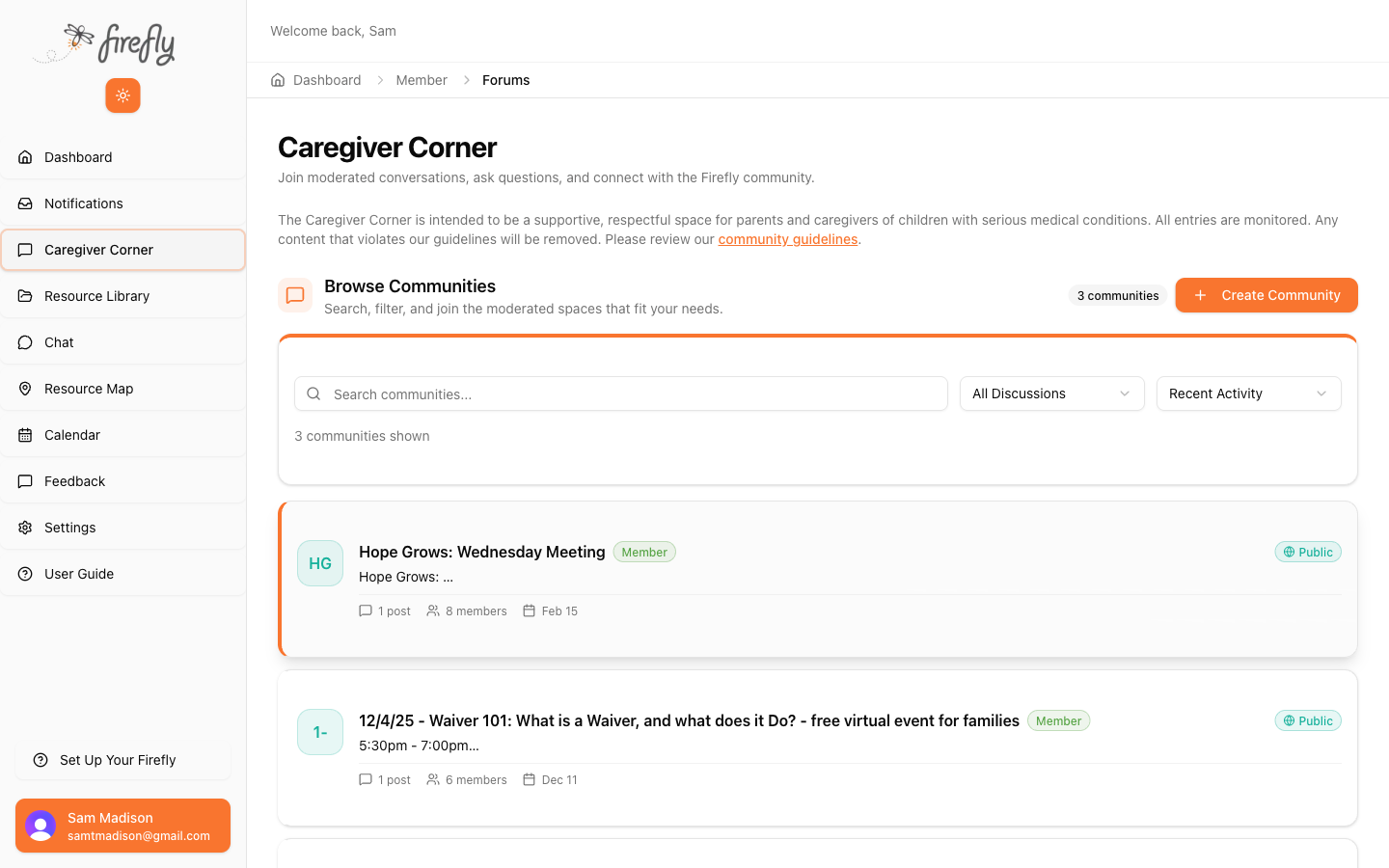The image size is (1389, 868).
Task: Go to Resource Library in sidebar
Action: click(x=96, y=296)
